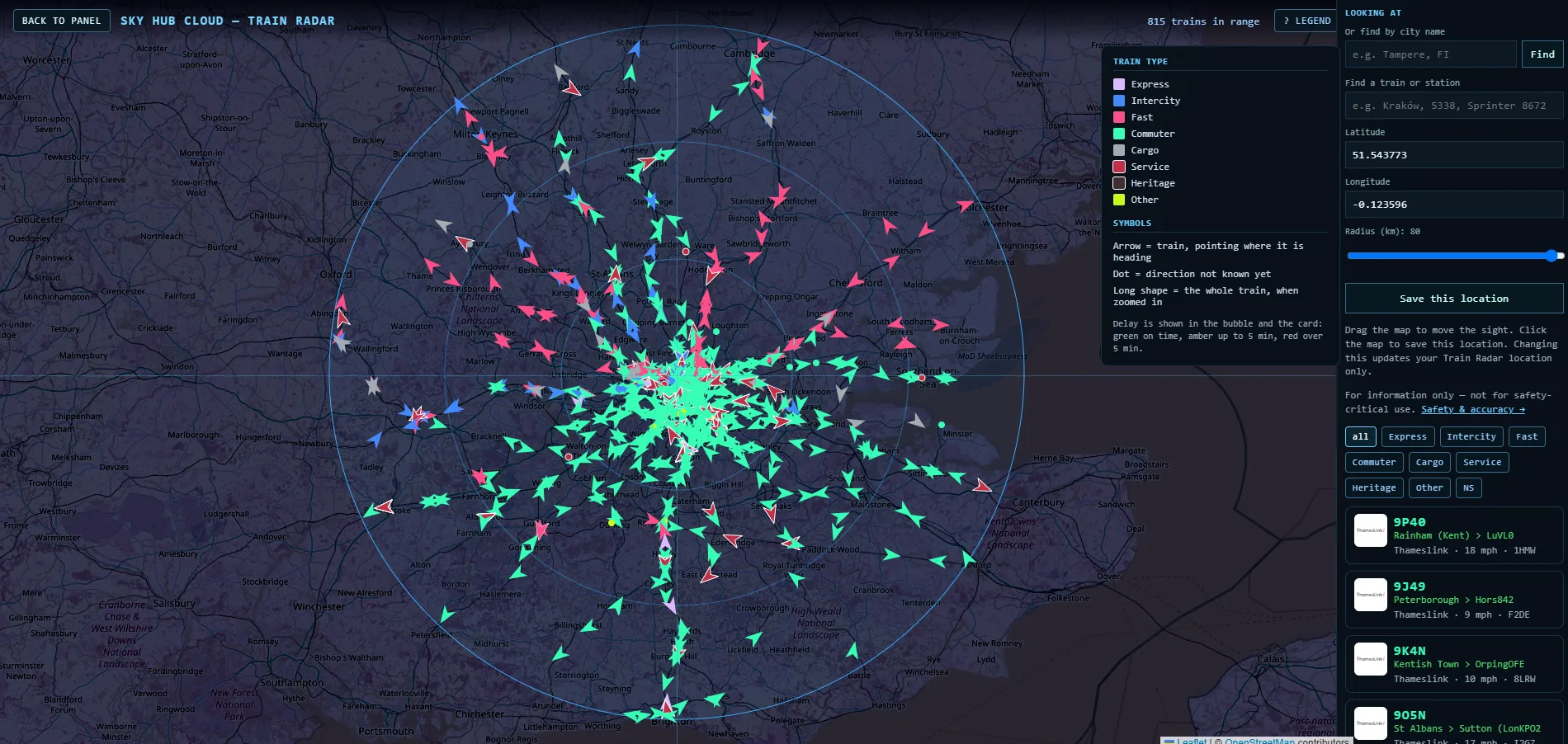
Task: Toggle the Express filter chip
Action: coord(1407,437)
